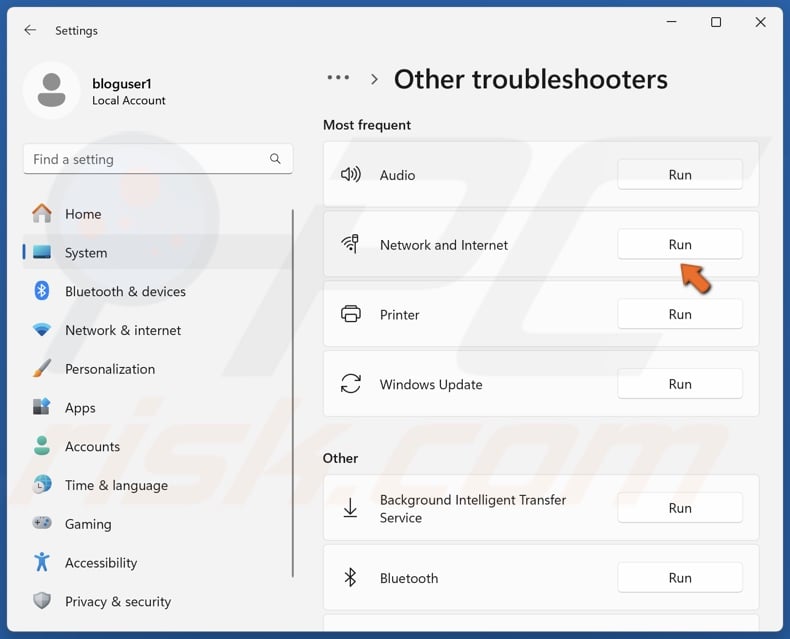Run the Network and Internet troubleshooter

[680, 244]
